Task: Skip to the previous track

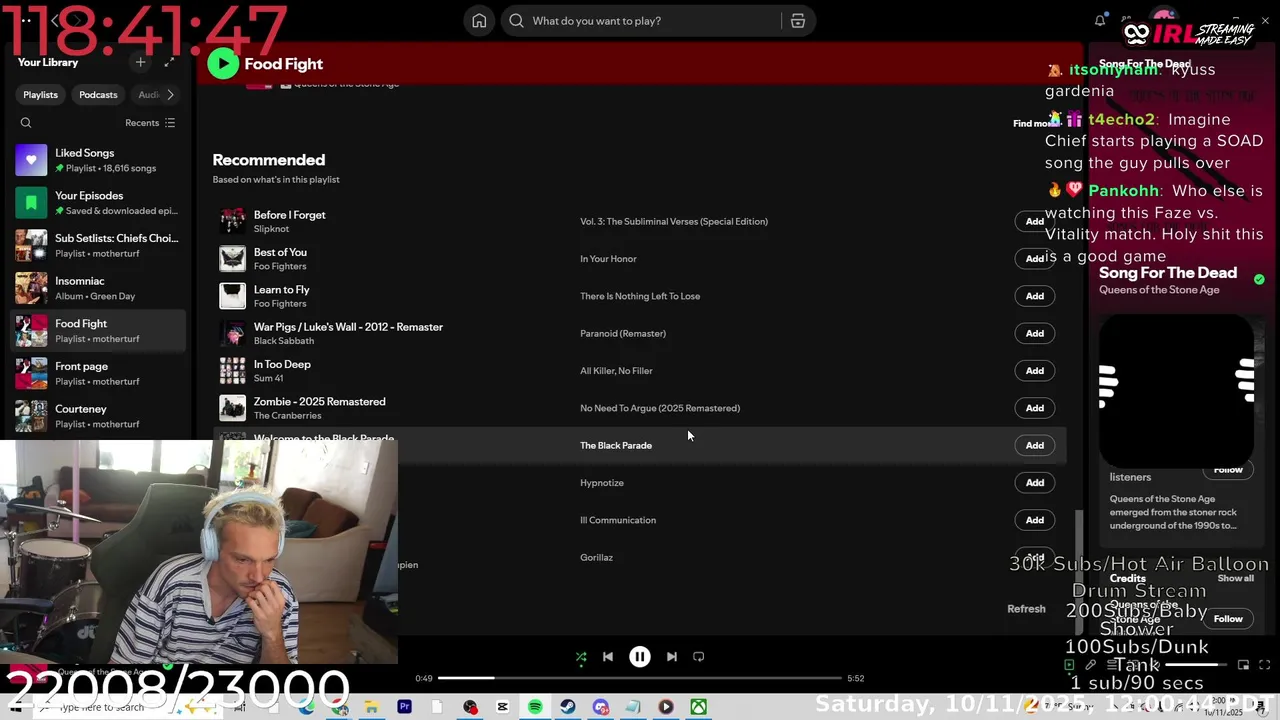Action: tap(608, 657)
